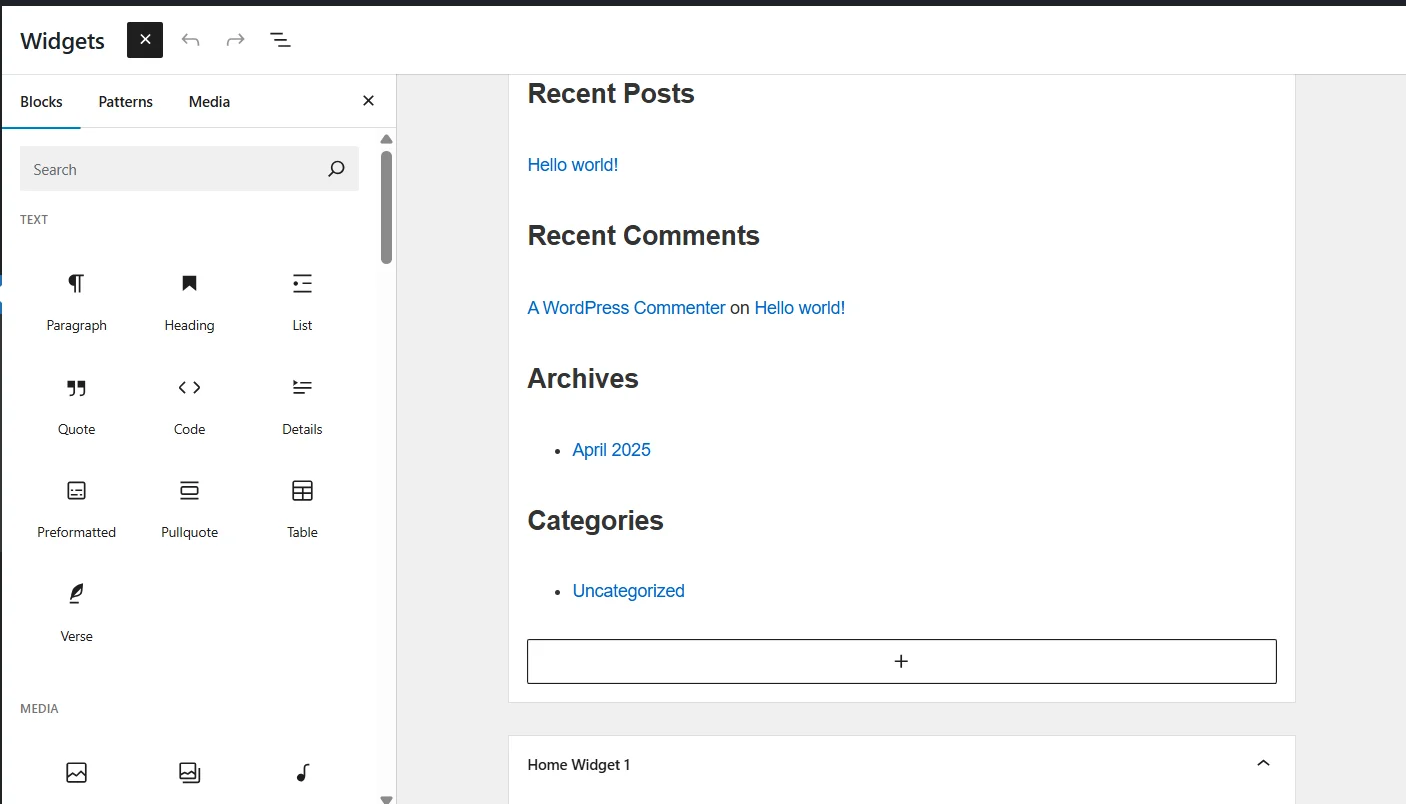The width and height of the screenshot is (1406, 804).
Task: Click the inserter scrollbar down arrow
Action: (386, 798)
